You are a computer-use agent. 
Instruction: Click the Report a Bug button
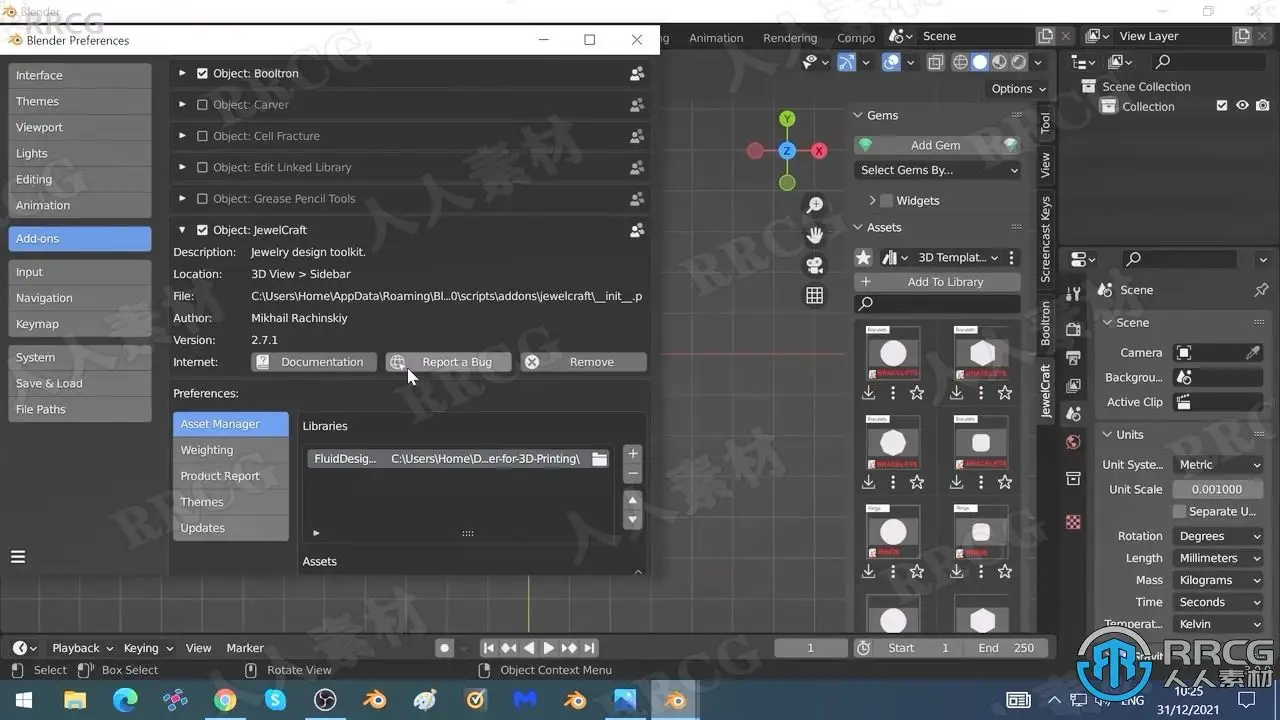pyautogui.click(x=449, y=362)
